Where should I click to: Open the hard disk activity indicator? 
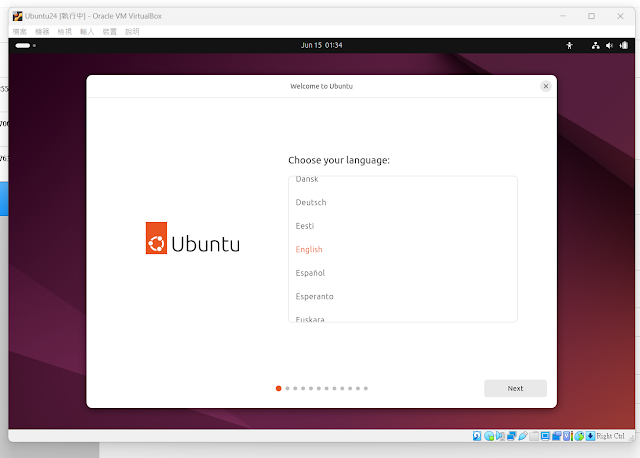point(477,436)
